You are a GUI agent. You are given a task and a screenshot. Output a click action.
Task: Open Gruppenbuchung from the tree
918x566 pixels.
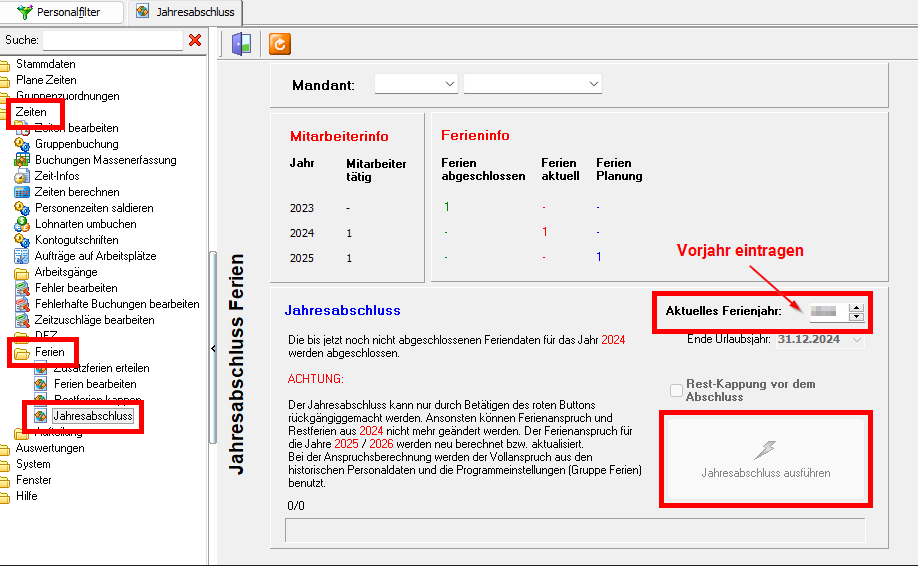tap(75, 144)
